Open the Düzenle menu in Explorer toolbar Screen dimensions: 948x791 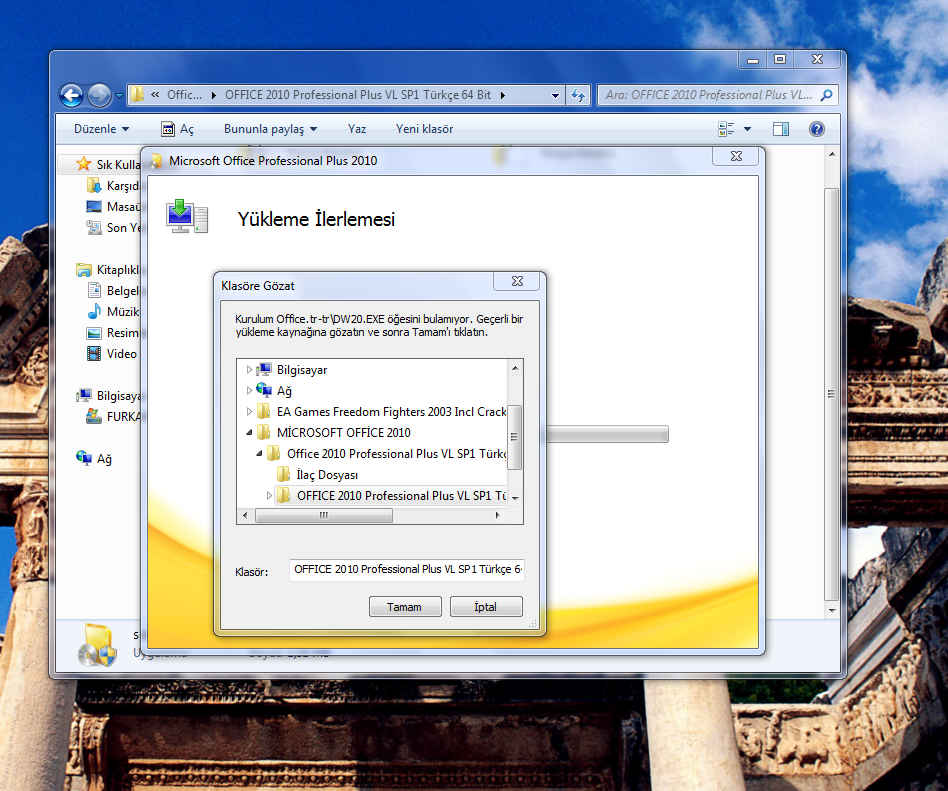point(101,129)
